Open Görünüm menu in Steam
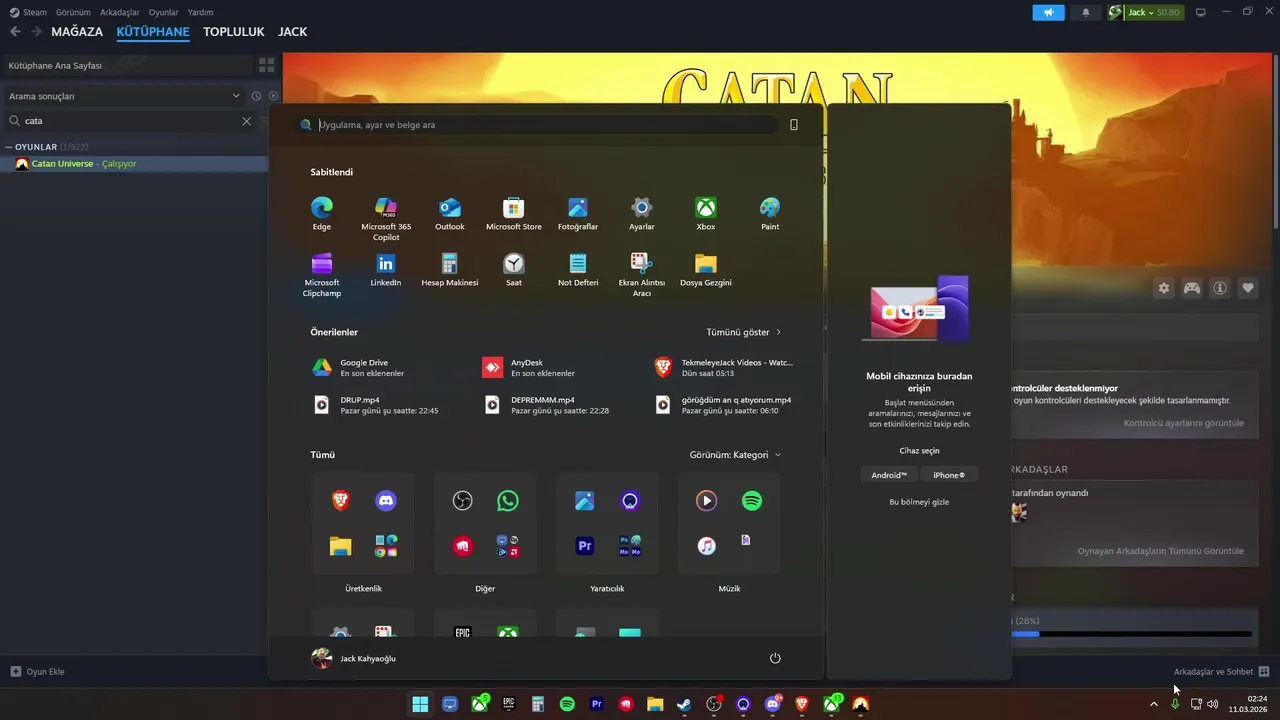 73,12
